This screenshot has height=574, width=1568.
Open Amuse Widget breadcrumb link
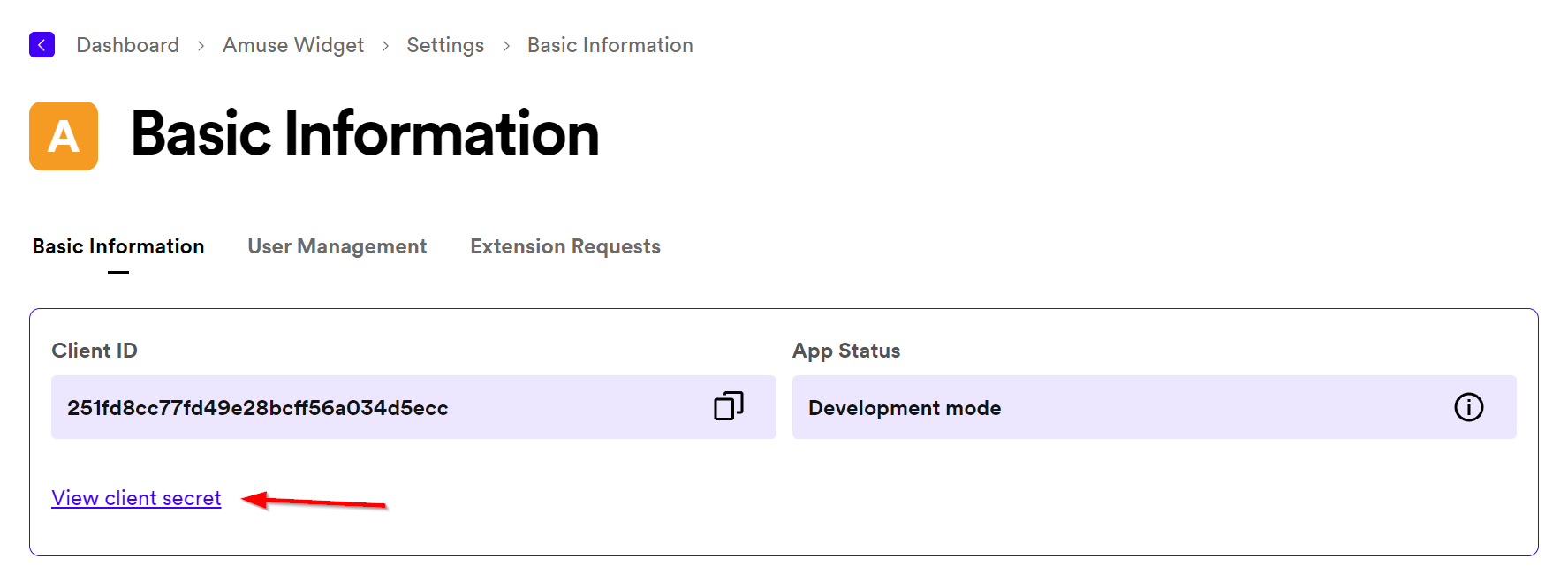[293, 45]
